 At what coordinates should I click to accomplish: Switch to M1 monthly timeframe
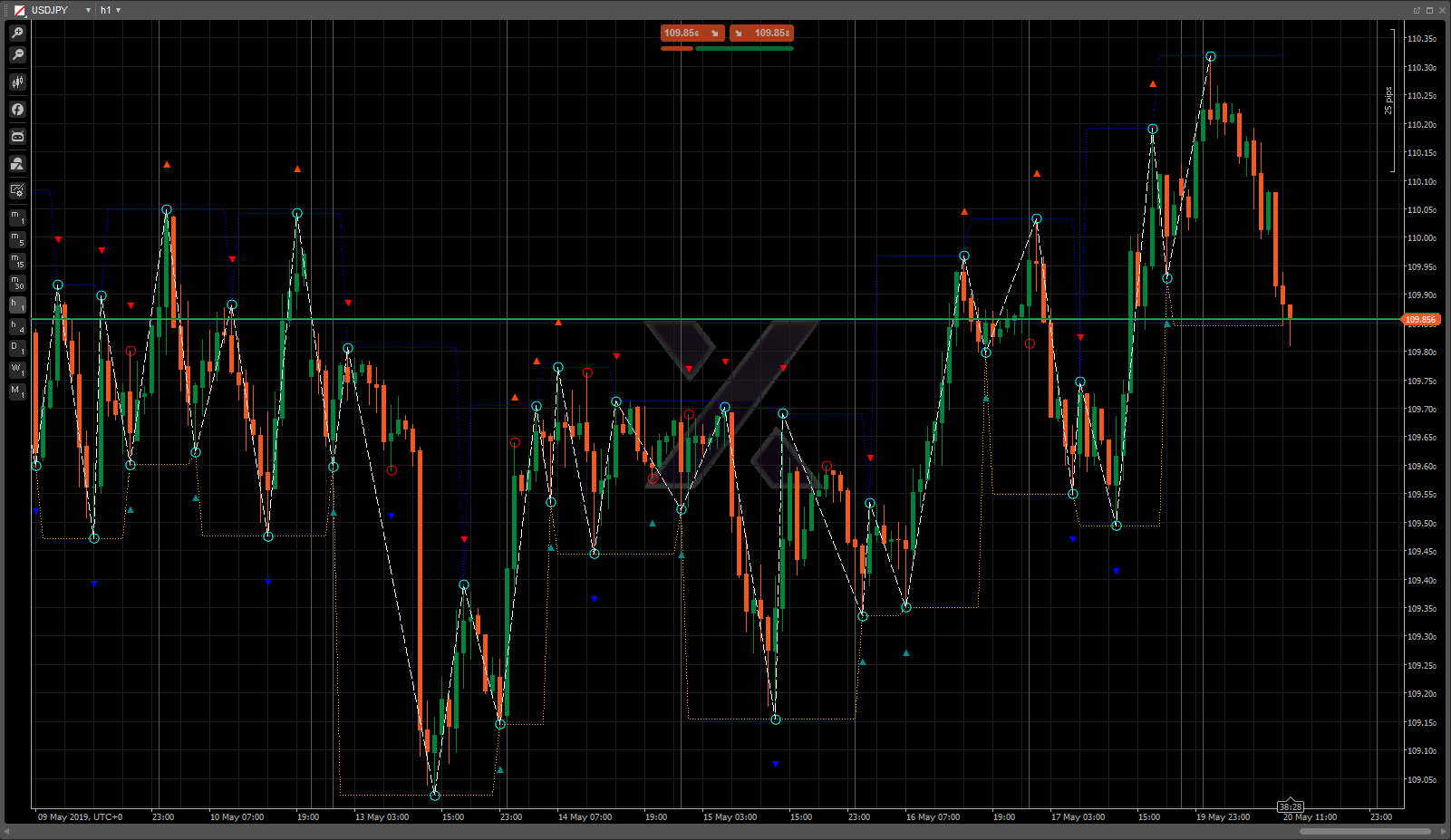[17, 391]
